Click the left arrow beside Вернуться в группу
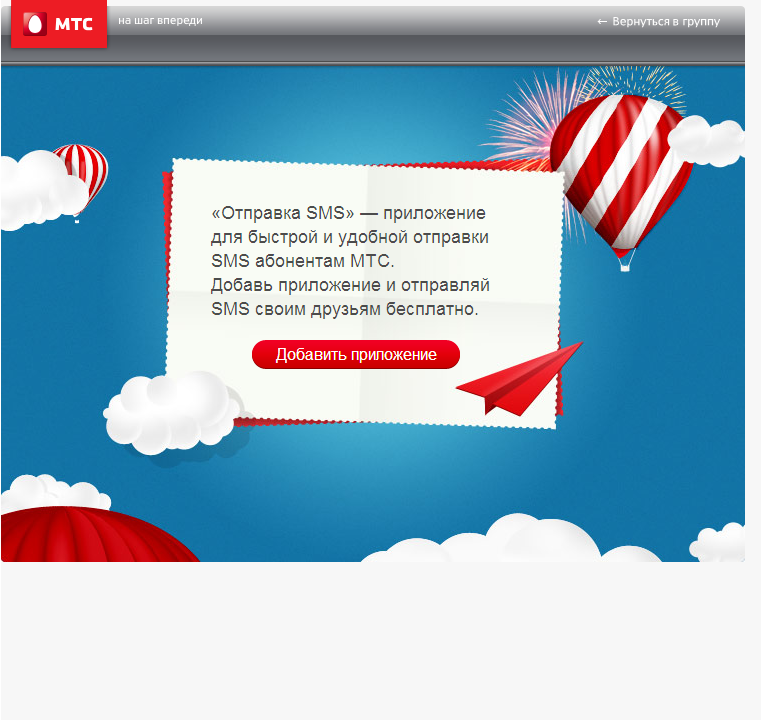The width and height of the screenshot is (762, 721). point(602,21)
